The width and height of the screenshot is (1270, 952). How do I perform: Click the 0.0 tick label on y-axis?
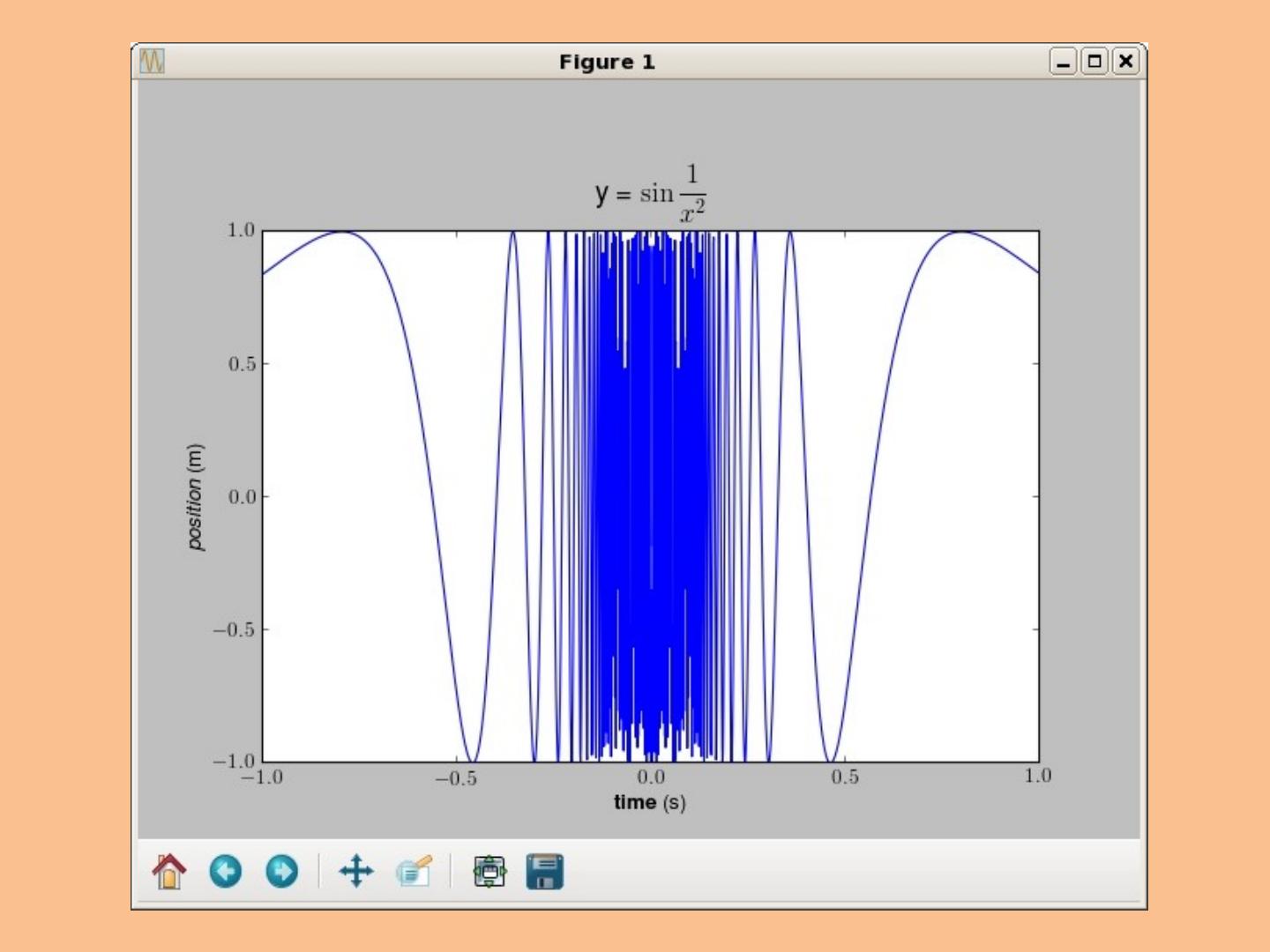[x=242, y=497]
